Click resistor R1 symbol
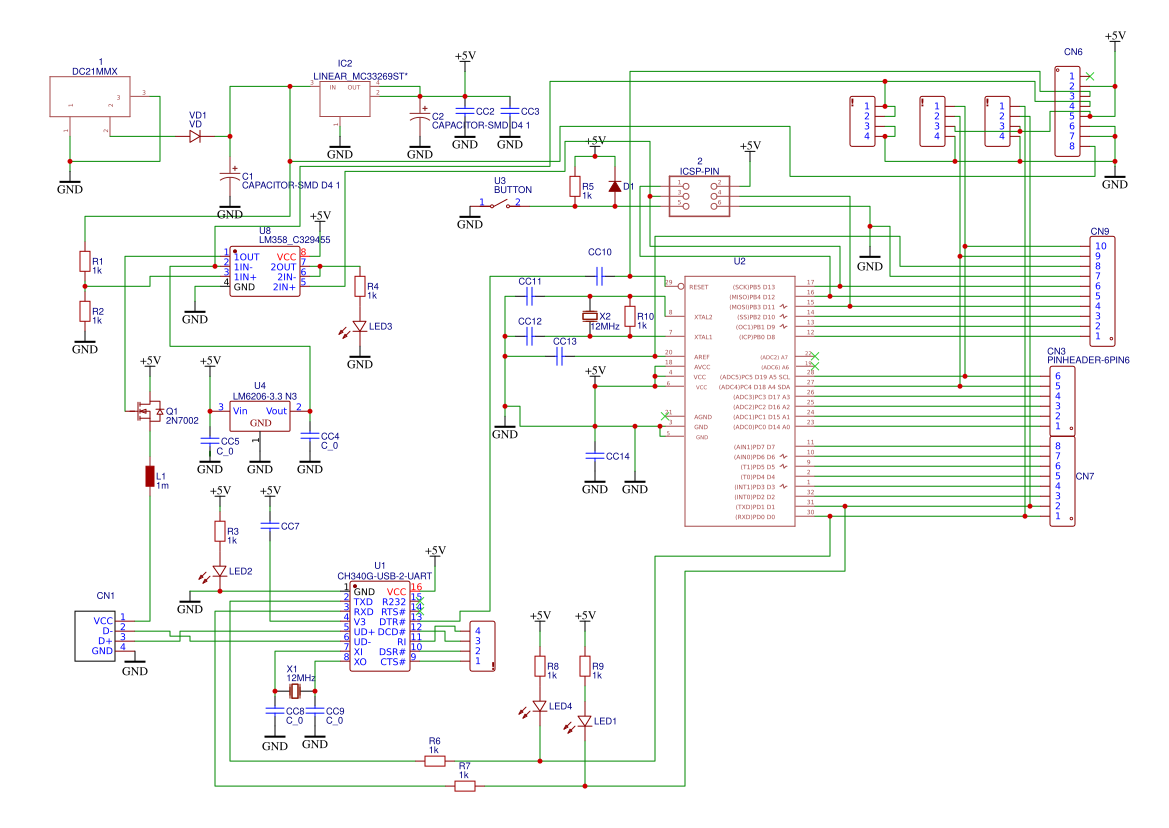This screenshot has width=1169, height=828. tap(85, 262)
